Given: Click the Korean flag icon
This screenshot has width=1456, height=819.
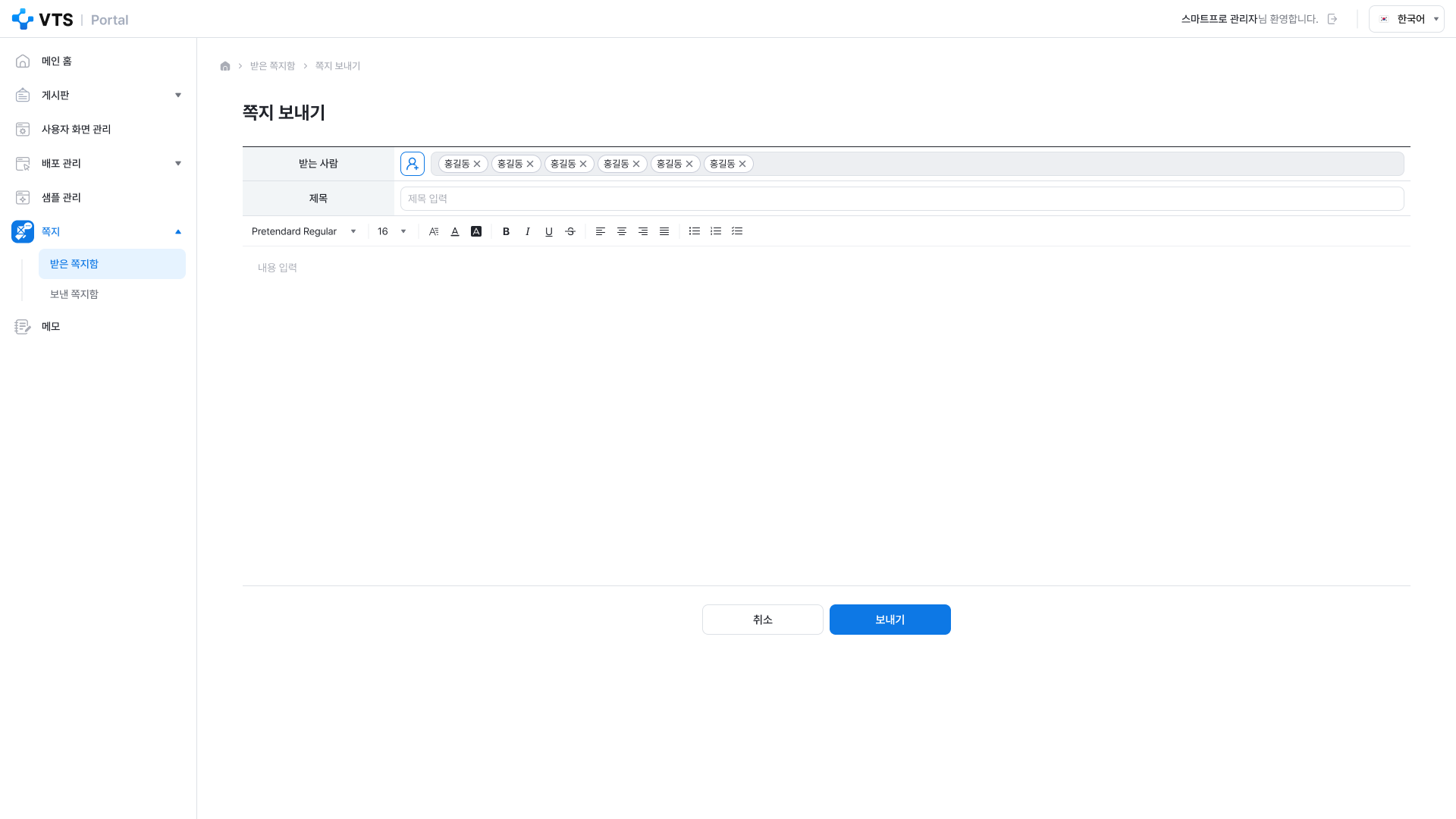Looking at the screenshot, I should 1384,19.
